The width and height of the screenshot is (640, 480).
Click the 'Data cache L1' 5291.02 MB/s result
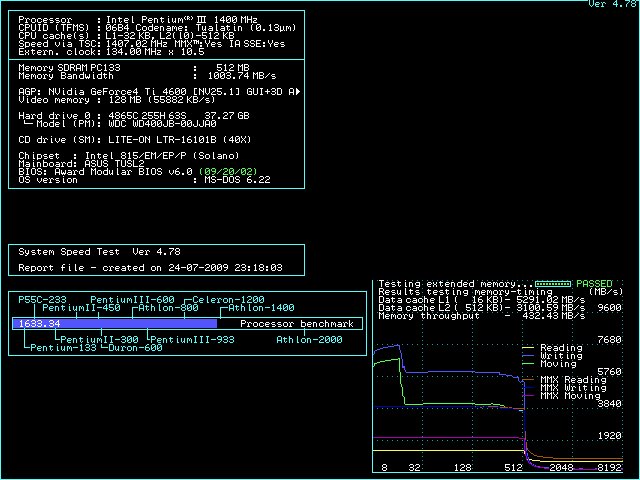pos(482,300)
